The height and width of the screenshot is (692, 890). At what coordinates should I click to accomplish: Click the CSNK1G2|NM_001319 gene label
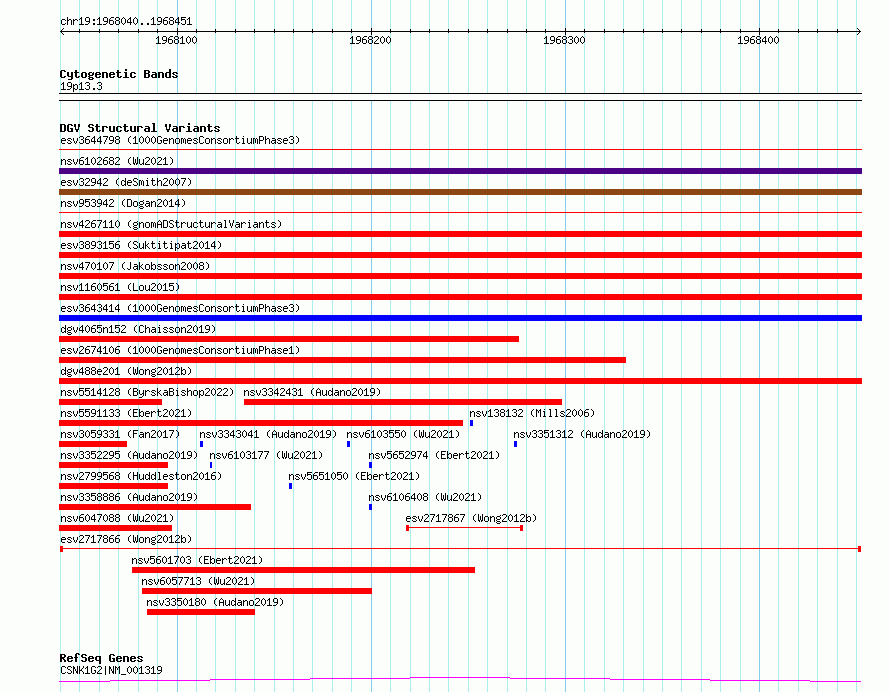tap(111, 670)
